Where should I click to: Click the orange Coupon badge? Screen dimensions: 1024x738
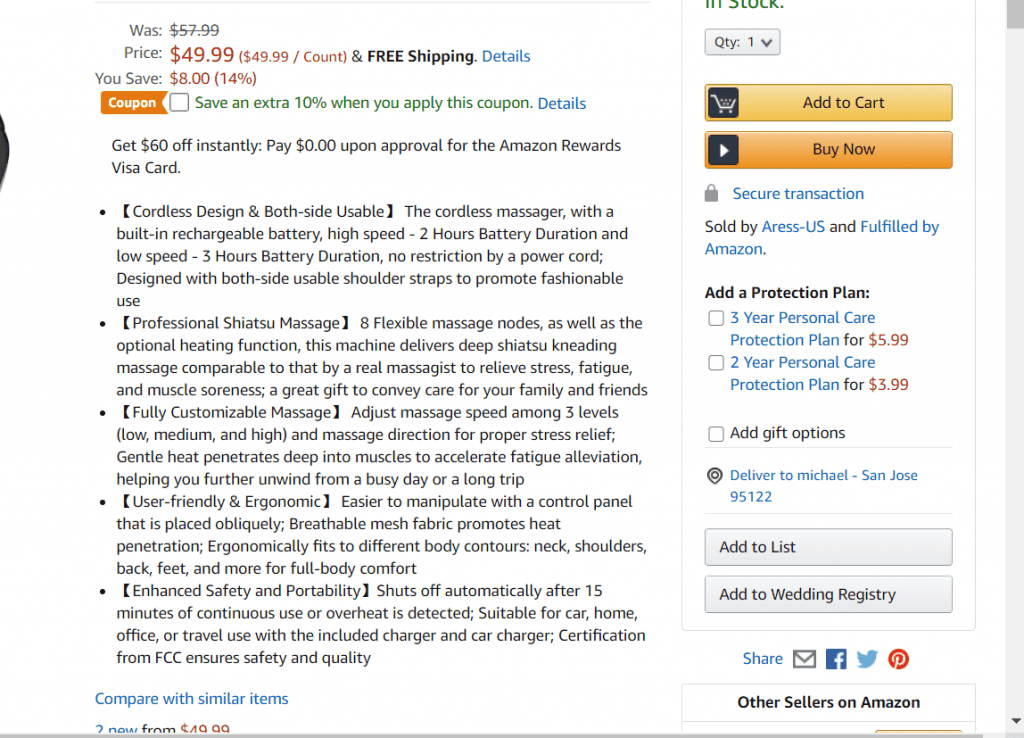tap(130, 102)
